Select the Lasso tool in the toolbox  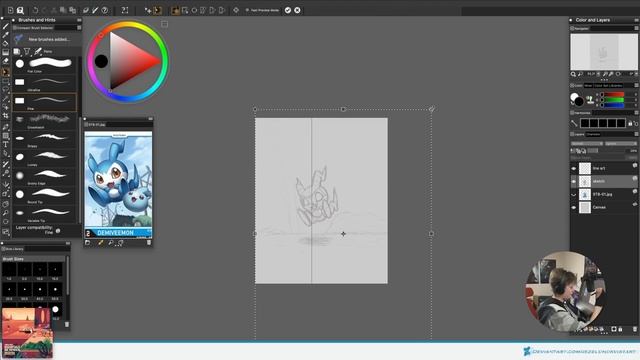[5, 89]
